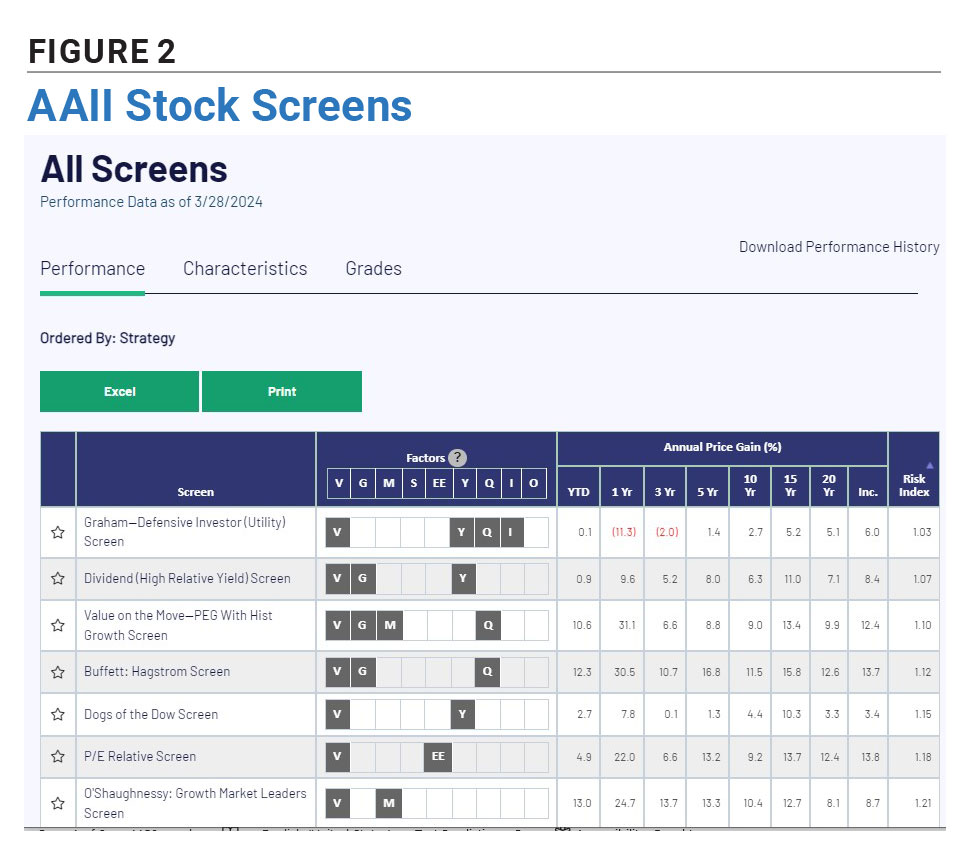Open the Buffett: Hagstrom Screen link
This screenshot has width=970, height=859.
(x=157, y=672)
